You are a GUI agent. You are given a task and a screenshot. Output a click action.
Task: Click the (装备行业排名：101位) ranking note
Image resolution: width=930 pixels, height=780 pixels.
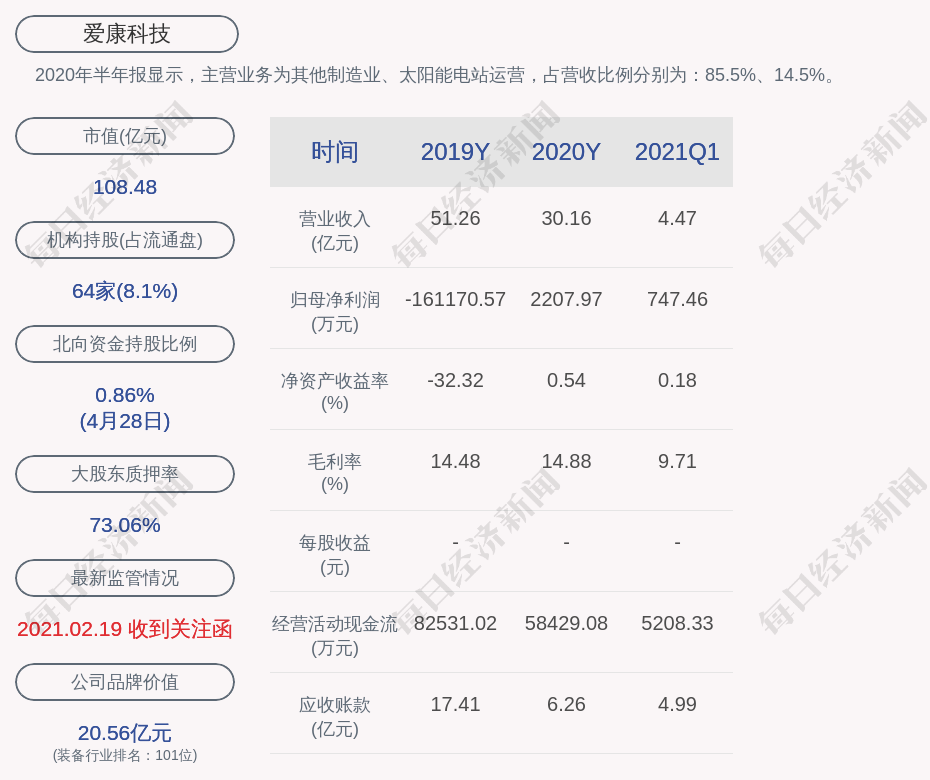click(x=125, y=755)
